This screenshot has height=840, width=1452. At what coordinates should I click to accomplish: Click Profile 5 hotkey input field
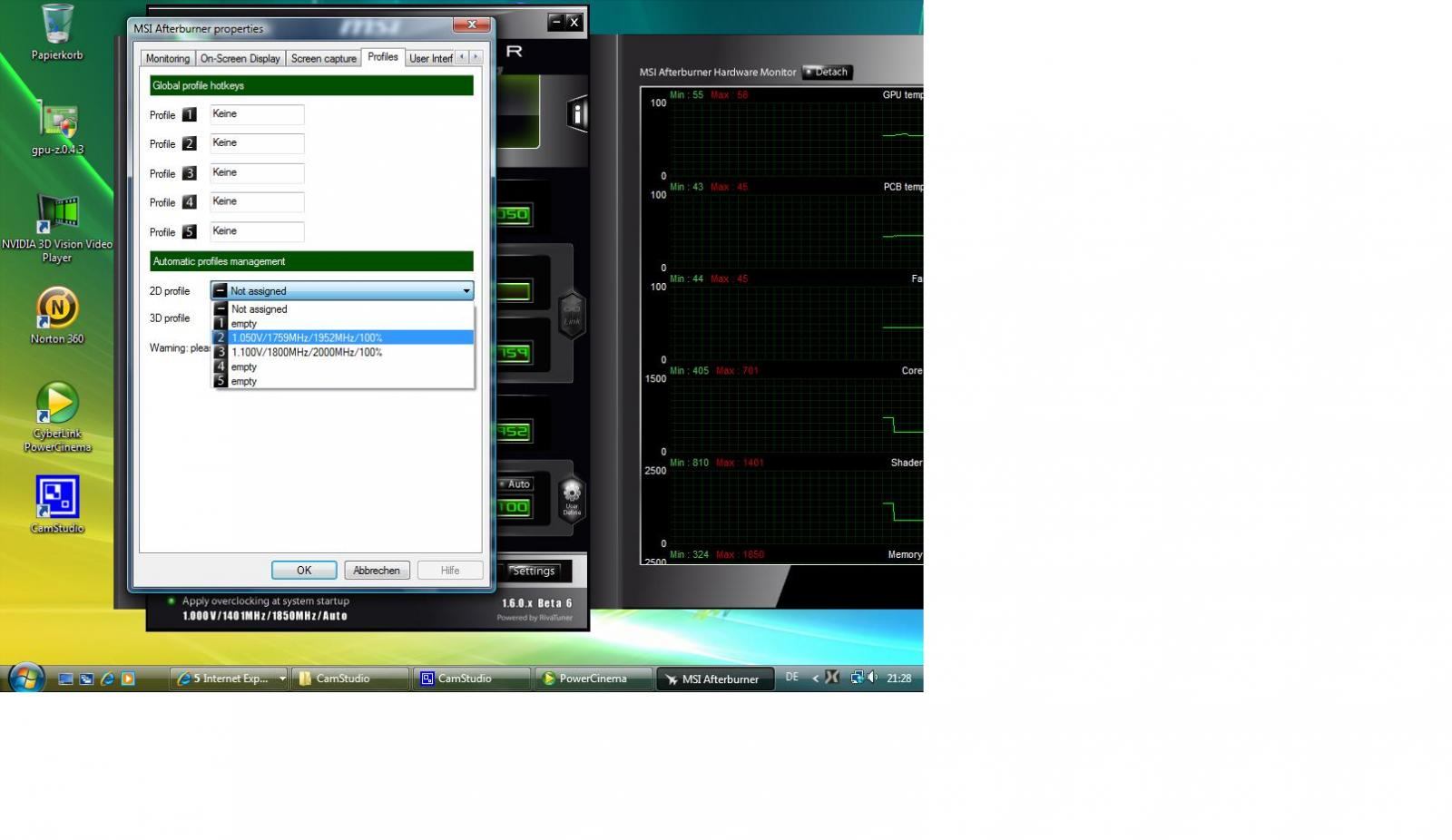click(x=257, y=231)
